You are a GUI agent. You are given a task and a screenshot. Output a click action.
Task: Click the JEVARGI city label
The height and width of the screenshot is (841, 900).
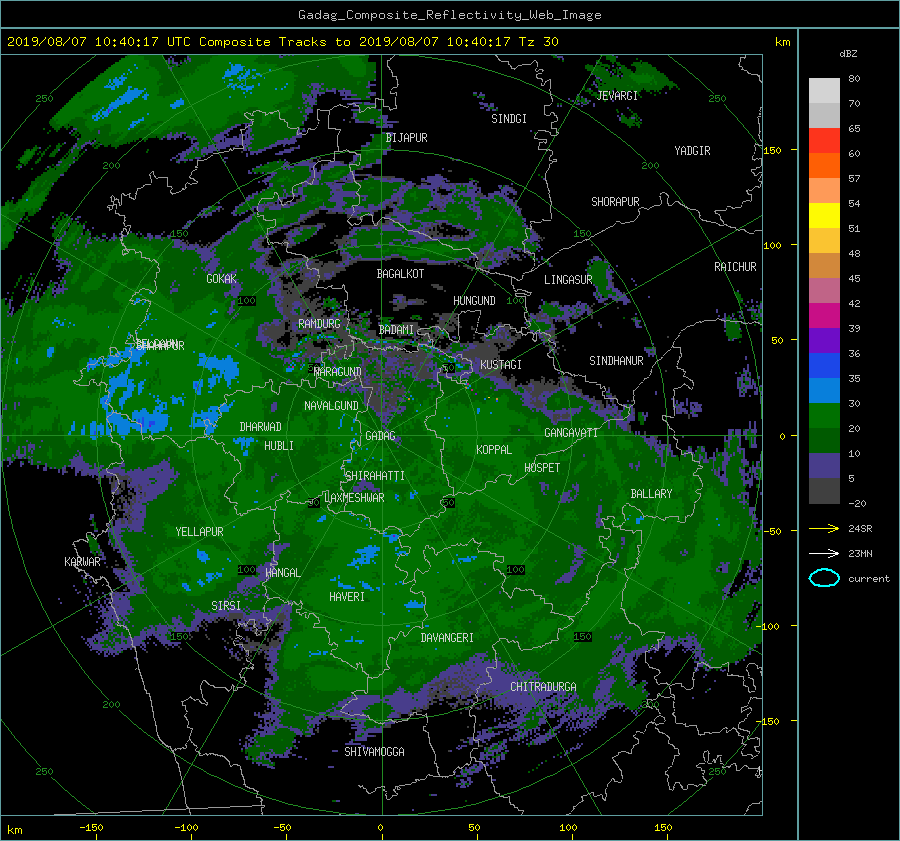pos(617,96)
